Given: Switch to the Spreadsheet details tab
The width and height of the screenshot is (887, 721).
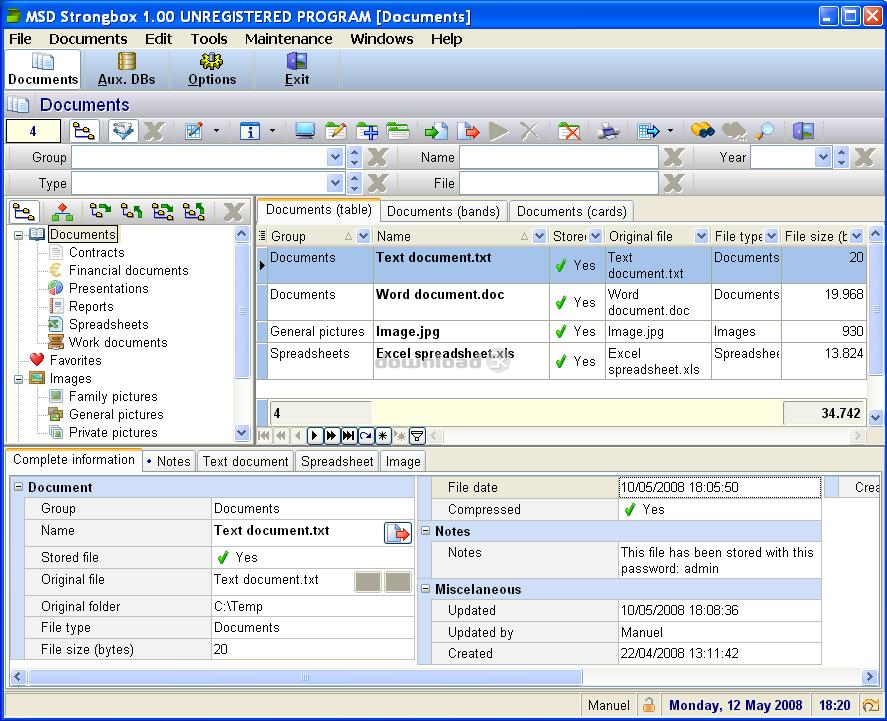Looking at the screenshot, I should click(337, 461).
